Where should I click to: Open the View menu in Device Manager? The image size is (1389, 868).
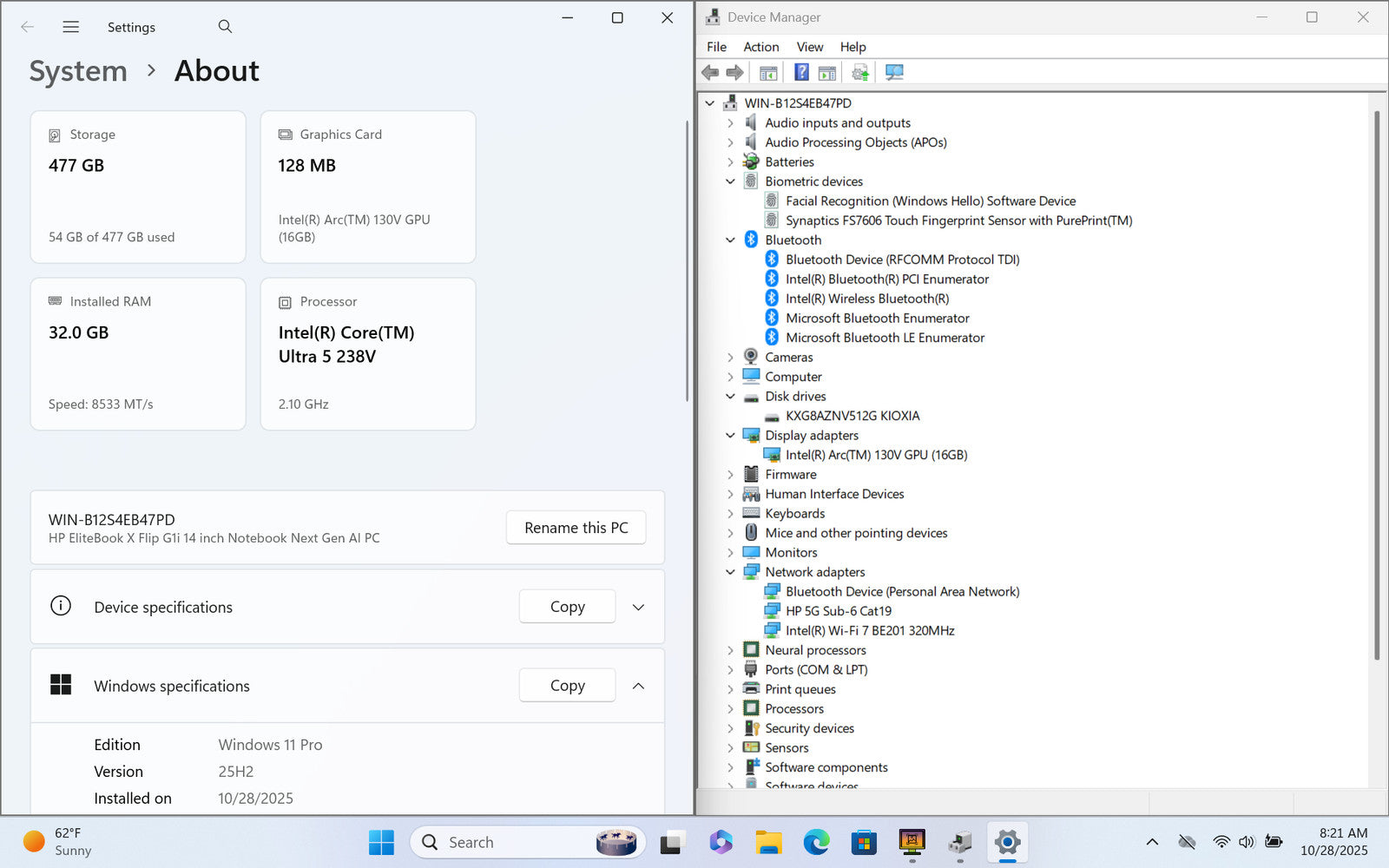point(809,47)
